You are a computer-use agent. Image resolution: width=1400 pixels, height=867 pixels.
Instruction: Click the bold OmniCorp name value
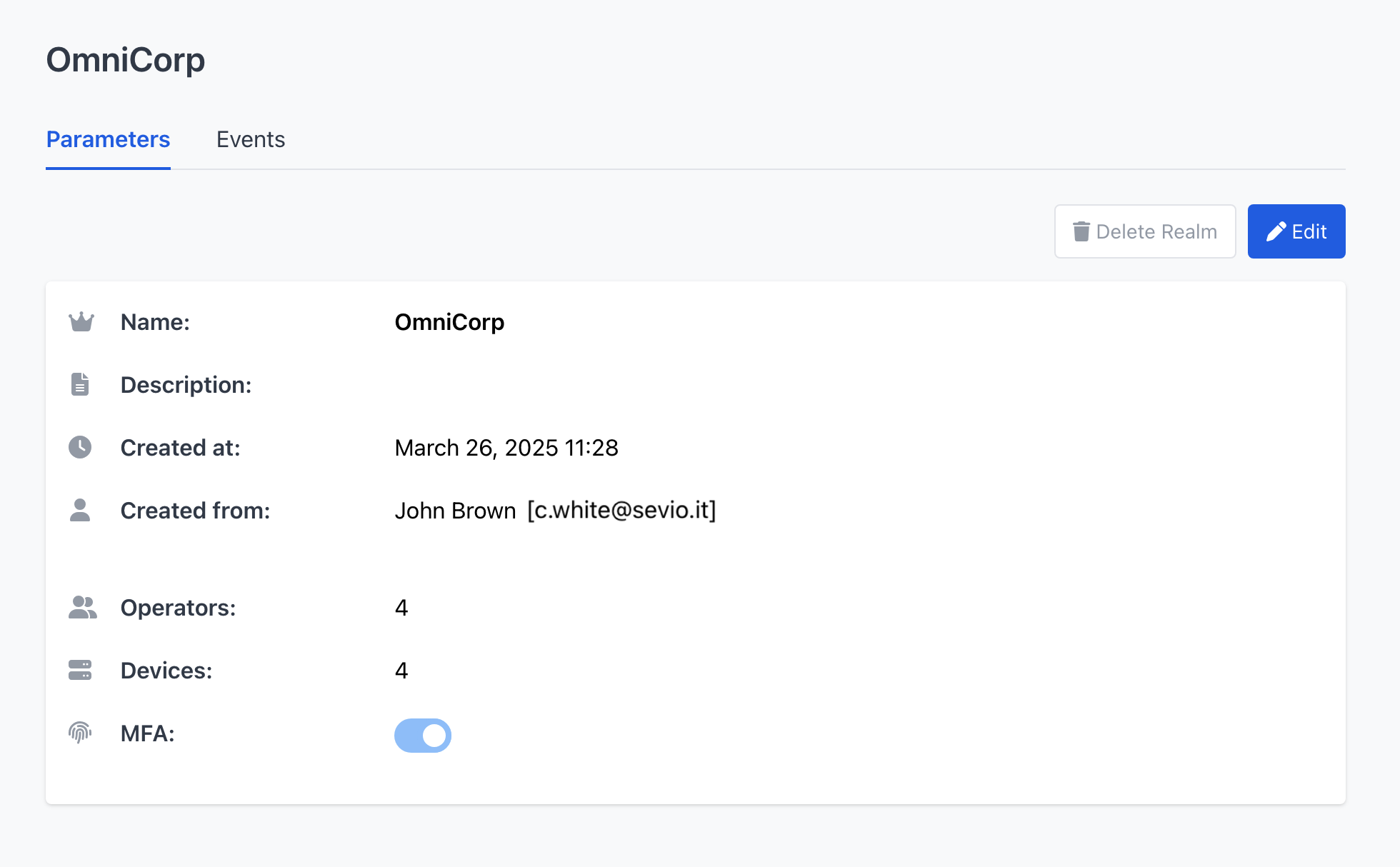(449, 322)
